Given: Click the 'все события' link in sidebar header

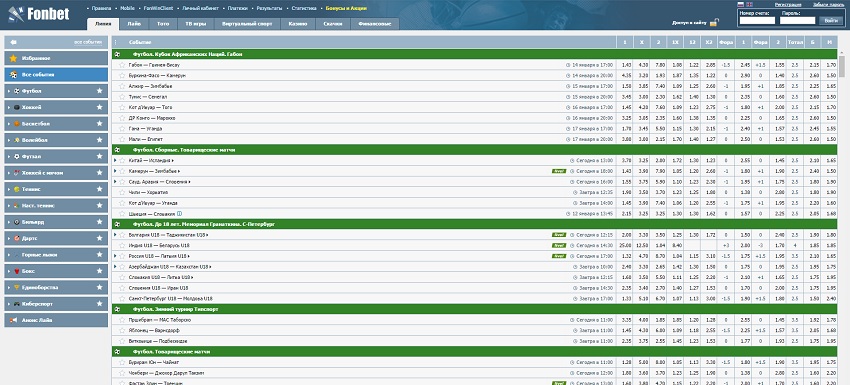Looking at the screenshot, I should point(88,42).
